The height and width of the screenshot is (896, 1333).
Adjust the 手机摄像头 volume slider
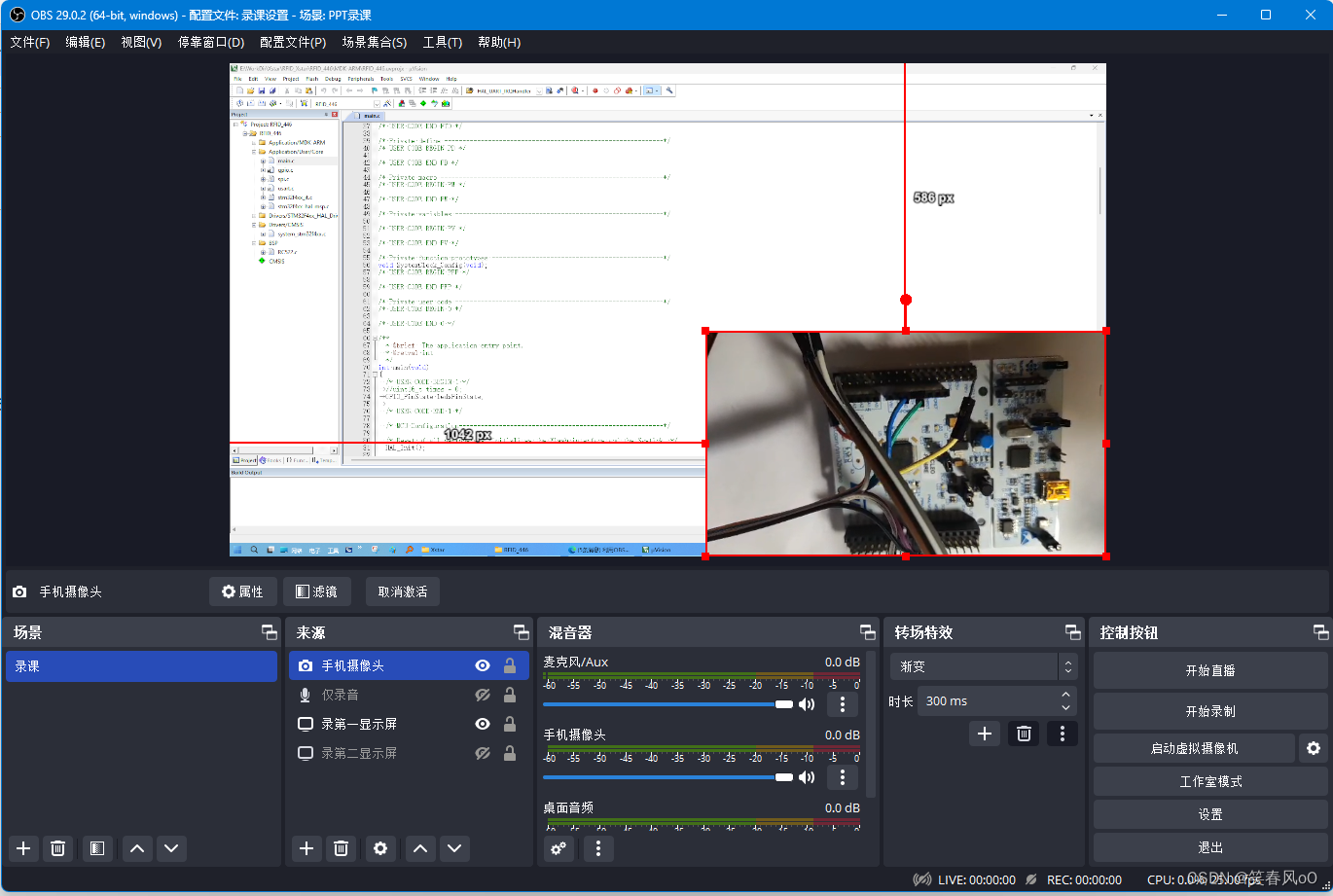click(667, 776)
